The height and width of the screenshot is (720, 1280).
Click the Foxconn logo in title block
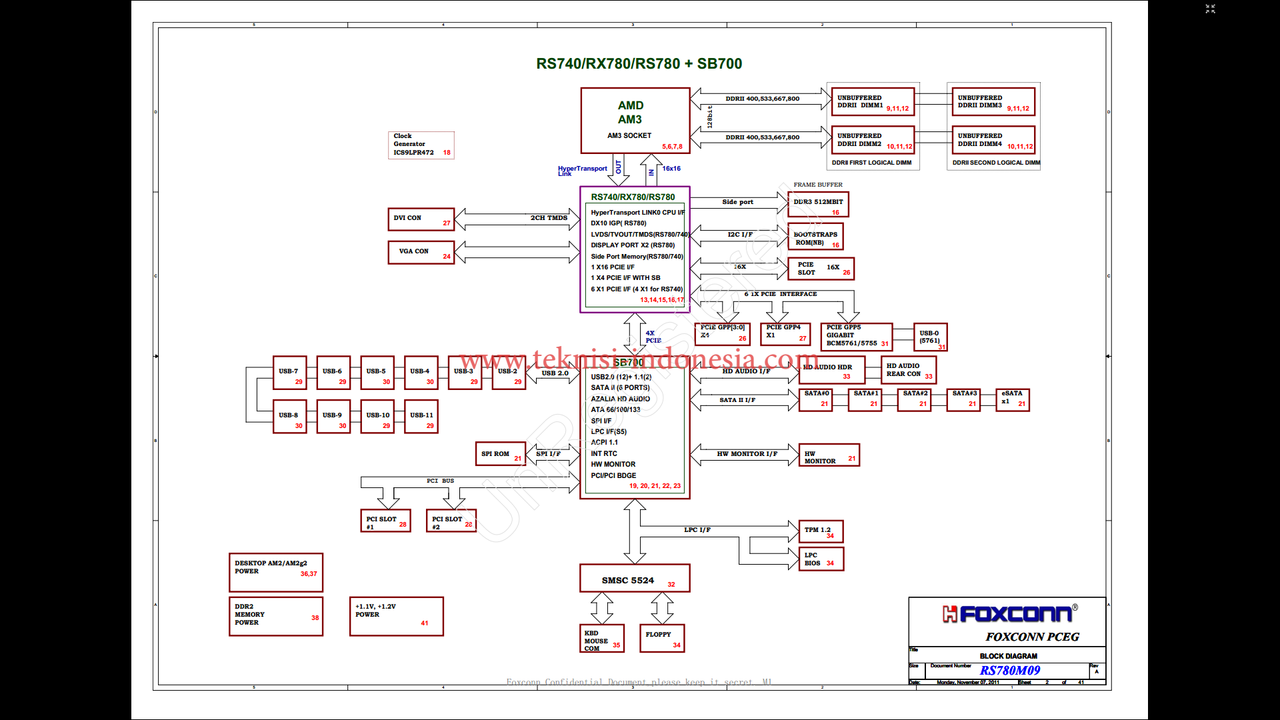pos(1010,614)
